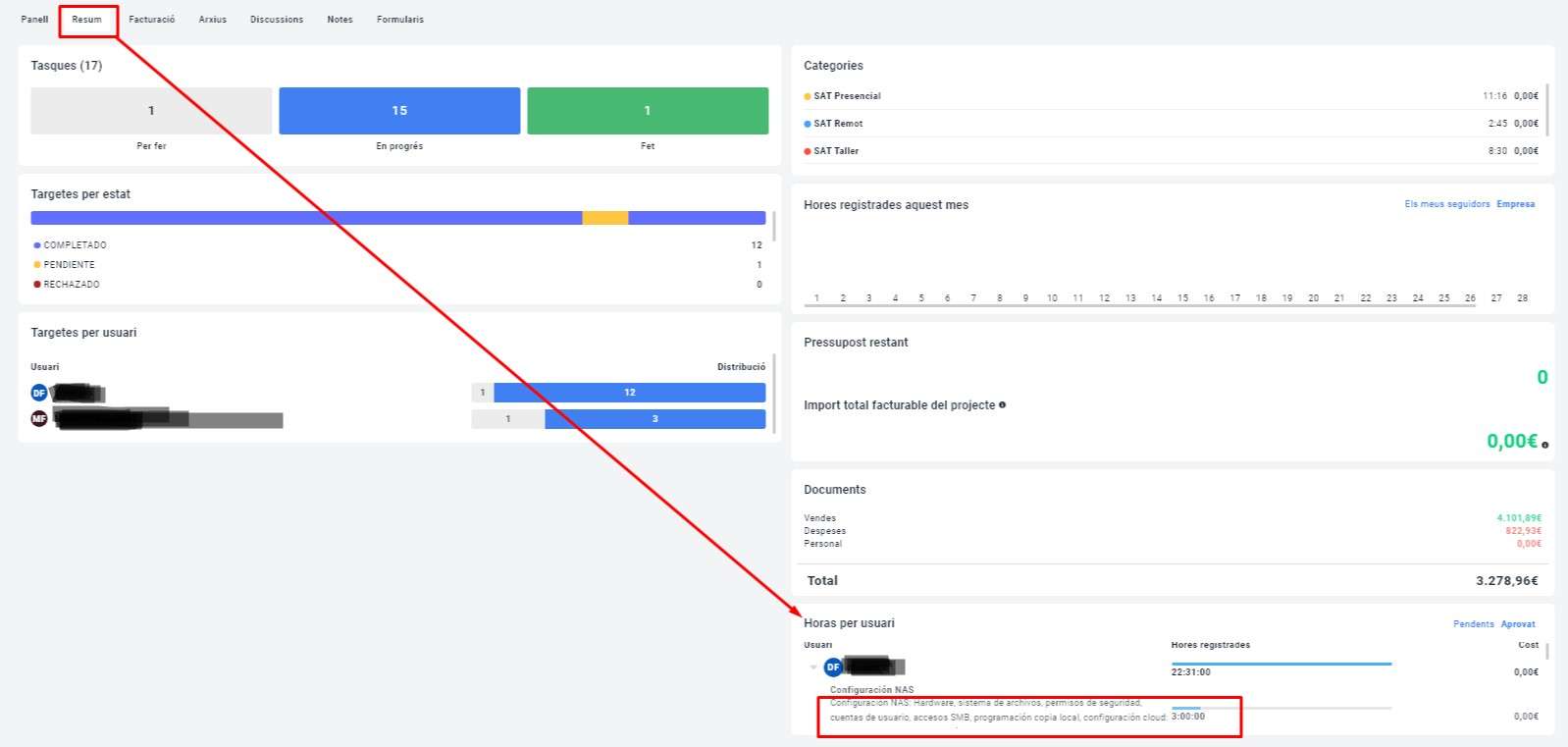Click the DF avatar in Horas per usuari
Screen dimensions: 1568x747
(x=833, y=667)
